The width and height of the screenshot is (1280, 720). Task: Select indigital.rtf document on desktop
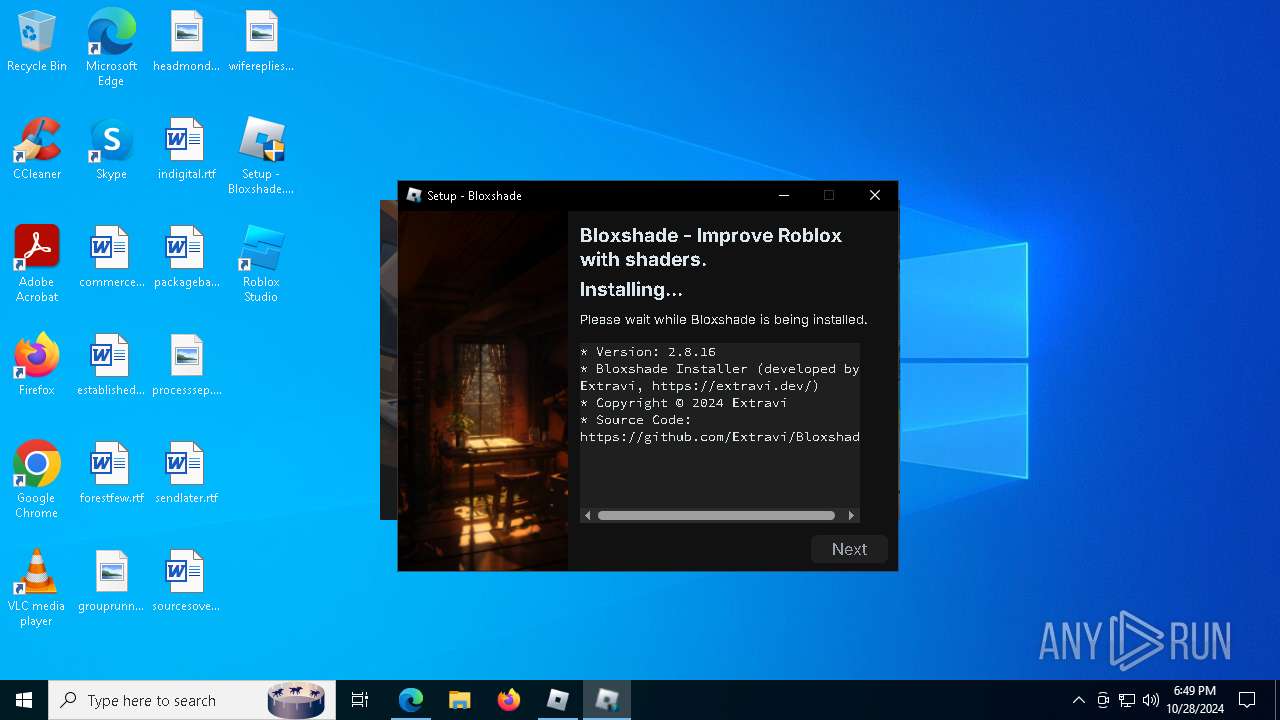186,150
